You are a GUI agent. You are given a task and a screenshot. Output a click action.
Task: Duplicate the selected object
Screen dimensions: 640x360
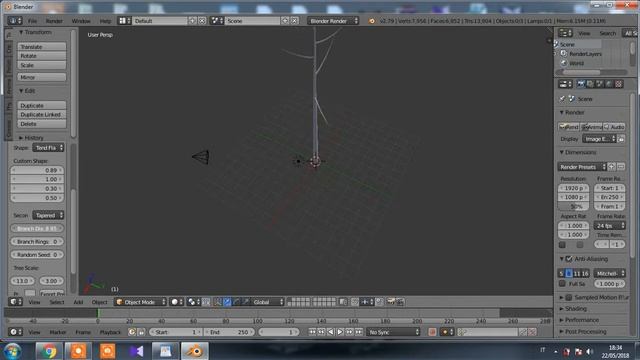(x=42, y=105)
